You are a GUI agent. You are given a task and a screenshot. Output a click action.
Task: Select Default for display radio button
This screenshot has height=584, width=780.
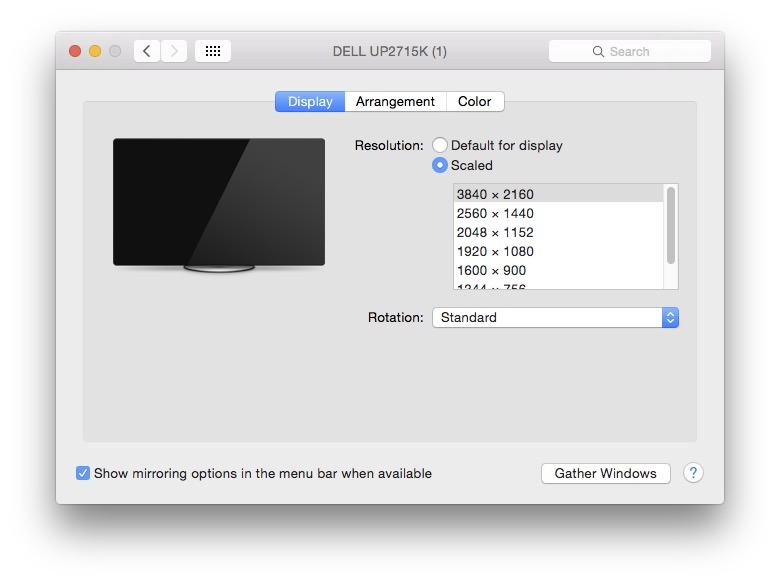point(440,145)
